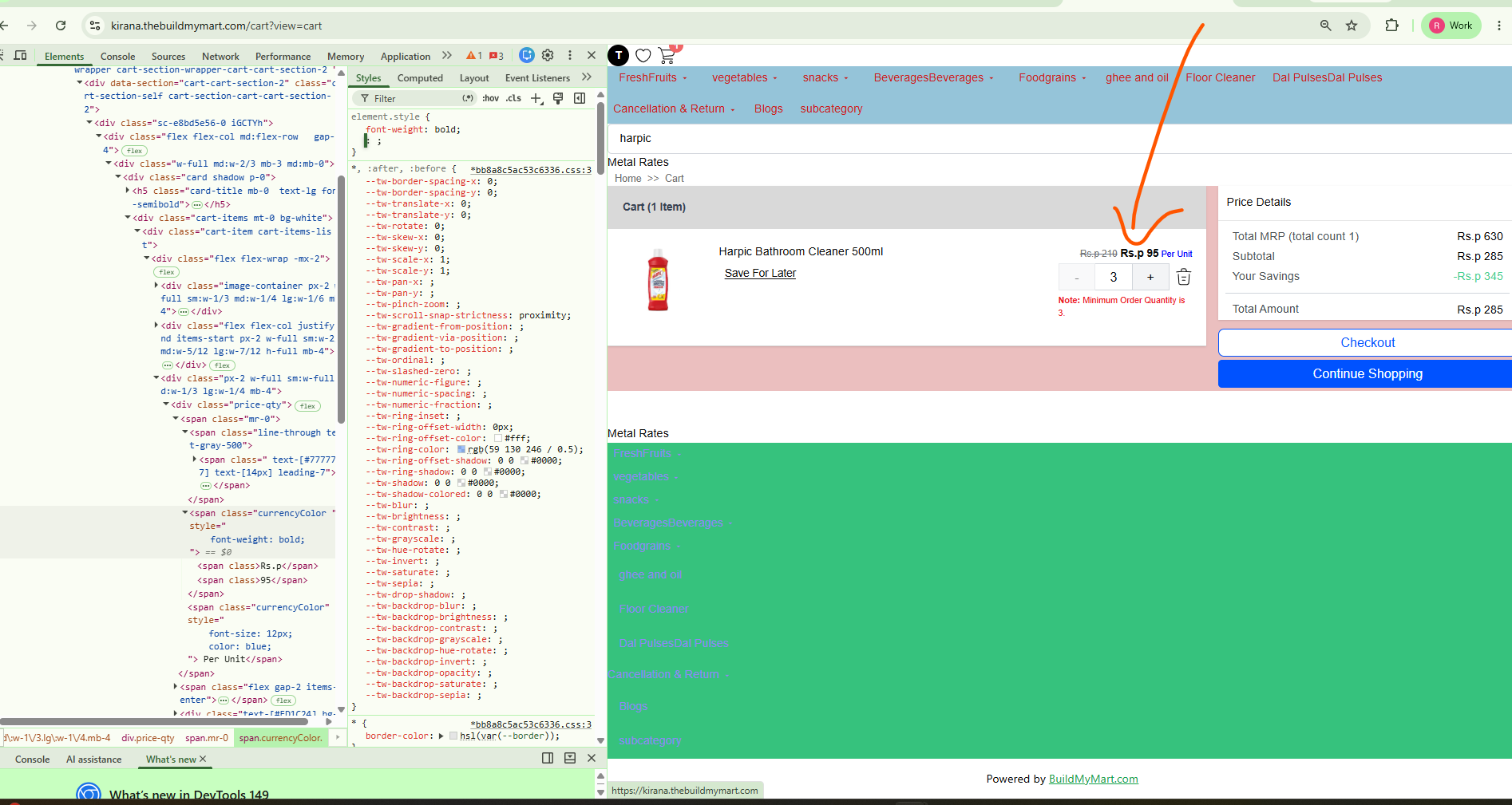Open the Performance tab
Screen dimensions: 1512x805
tap(283, 56)
